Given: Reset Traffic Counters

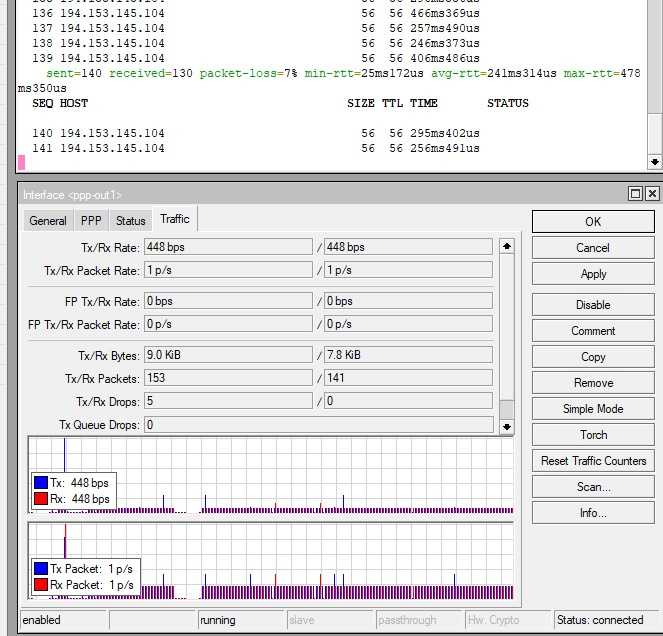Looking at the screenshot, I should pyautogui.click(x=593, y=461).
